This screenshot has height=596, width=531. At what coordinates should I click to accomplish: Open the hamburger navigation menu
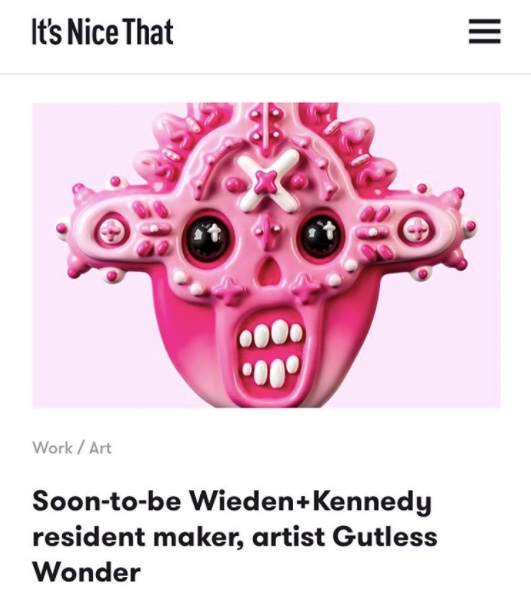click(484, 32)
